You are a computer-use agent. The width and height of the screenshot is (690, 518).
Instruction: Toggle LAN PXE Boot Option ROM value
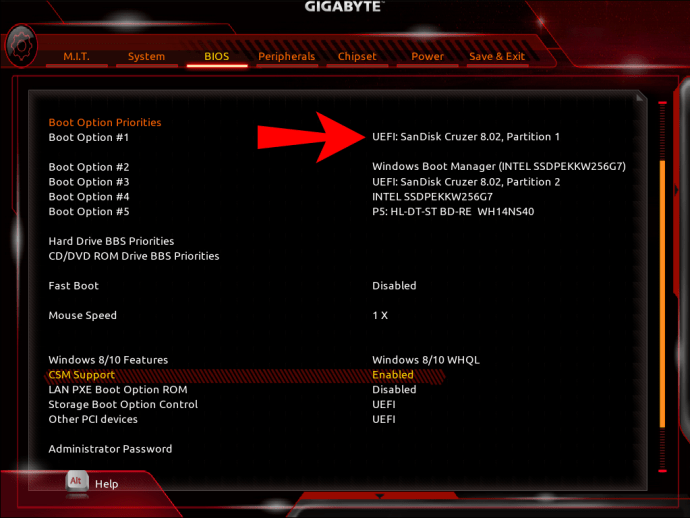click(394, 390)
